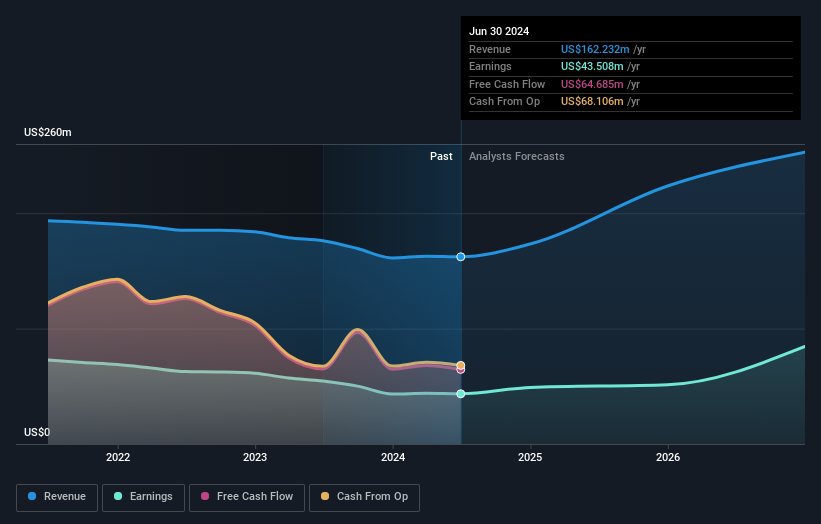Click the pink Free Cash Flow data point
Image resolution: width=821 pixels, height=524 pixels.
click(460, 370)
